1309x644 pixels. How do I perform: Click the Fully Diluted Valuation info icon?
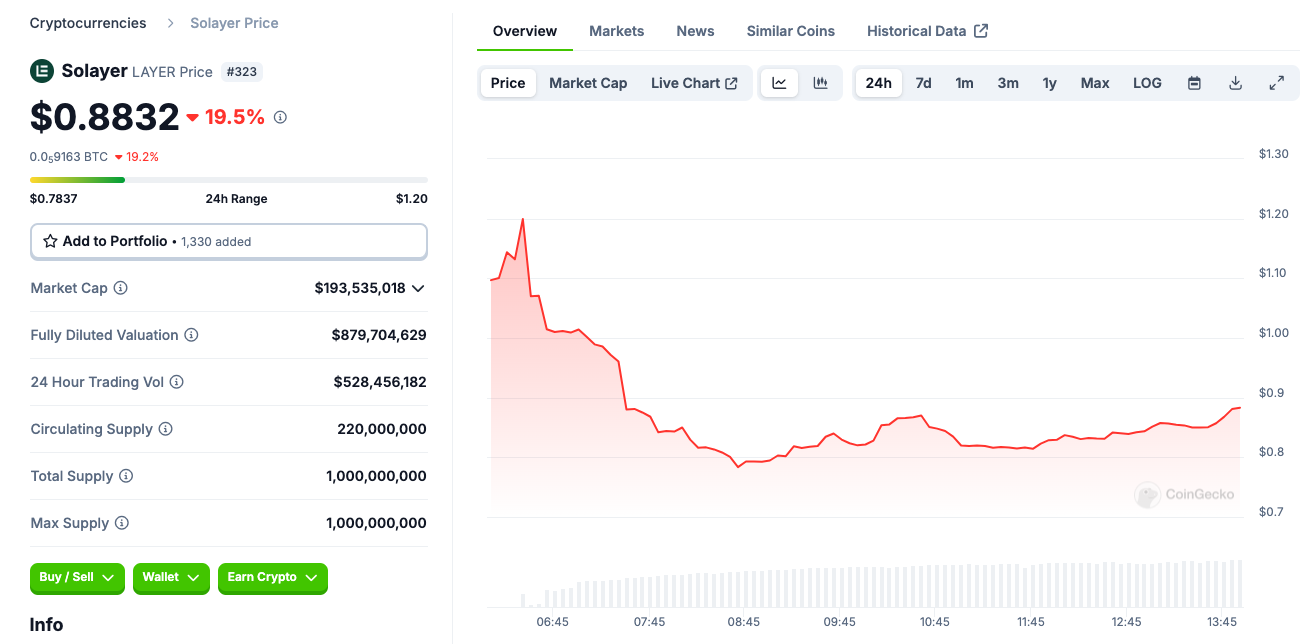[191, 335]
